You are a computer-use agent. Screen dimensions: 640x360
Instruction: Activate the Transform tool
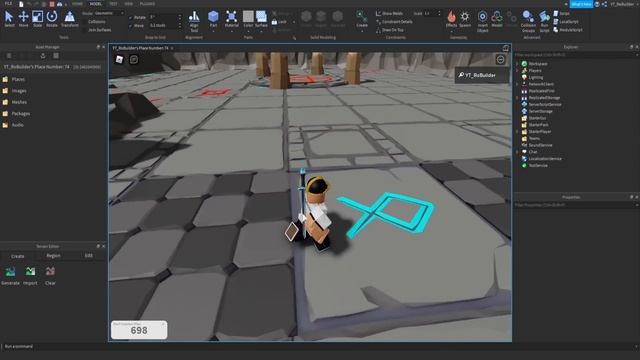[x=69, y=19]
